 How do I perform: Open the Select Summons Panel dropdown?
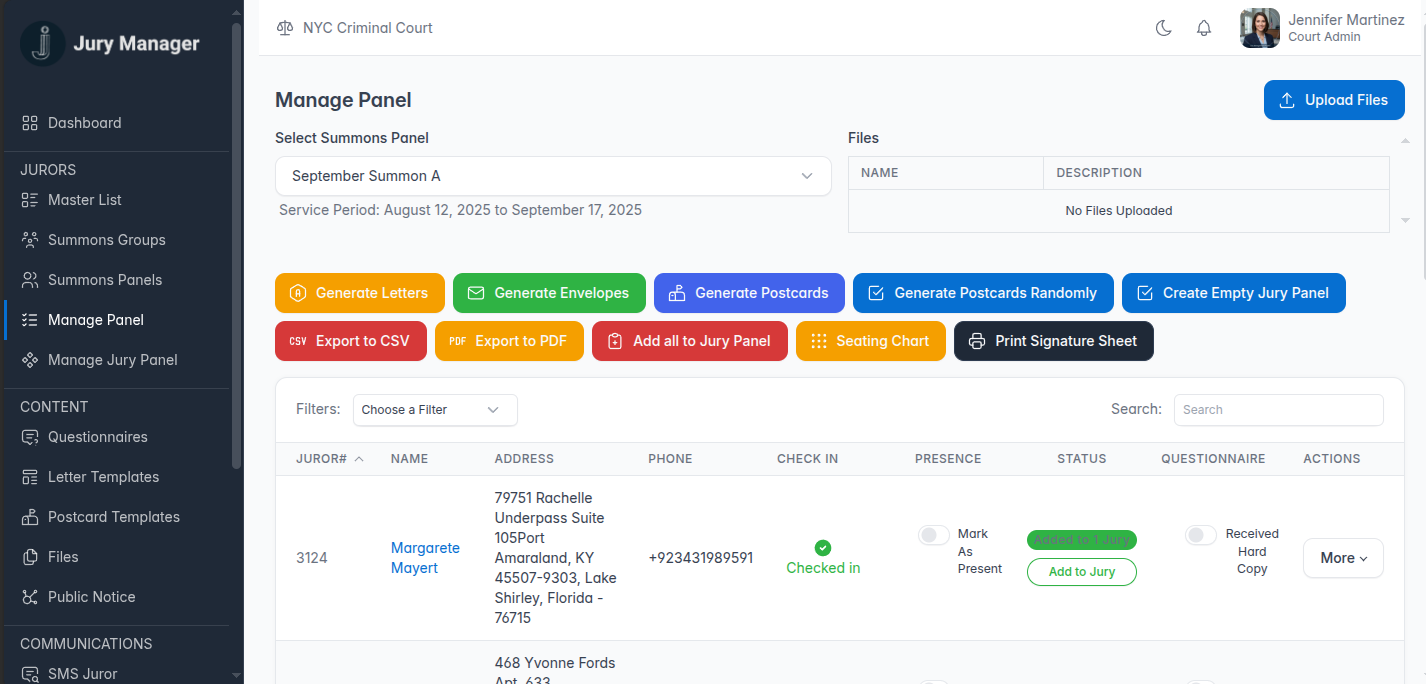(x=553, y=176)
